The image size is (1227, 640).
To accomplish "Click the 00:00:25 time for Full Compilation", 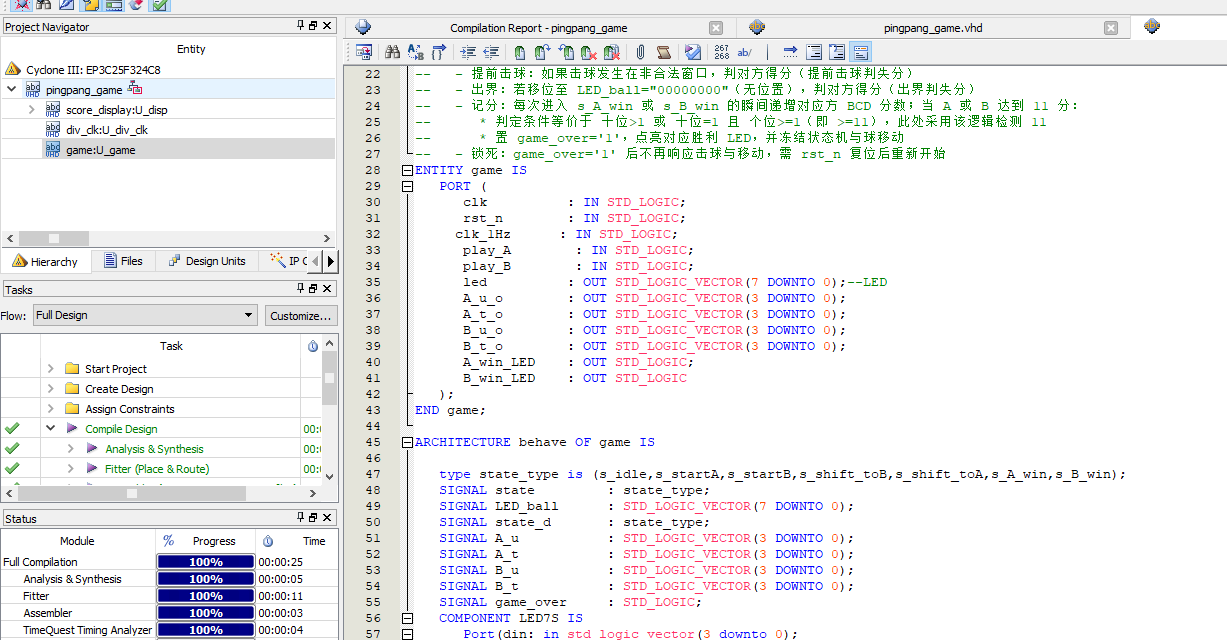I will point(280,562).
